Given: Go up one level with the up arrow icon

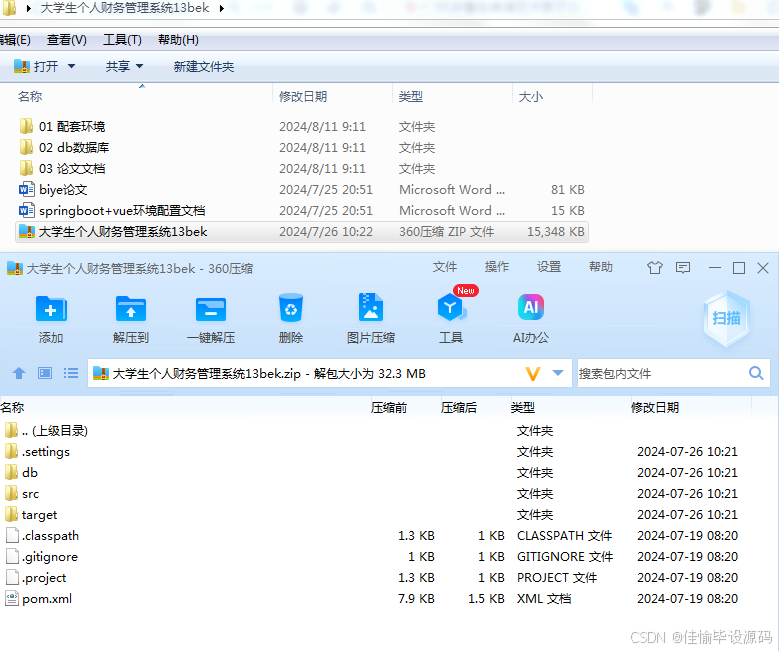Looking at the screenshot, I should pos(19,373).
